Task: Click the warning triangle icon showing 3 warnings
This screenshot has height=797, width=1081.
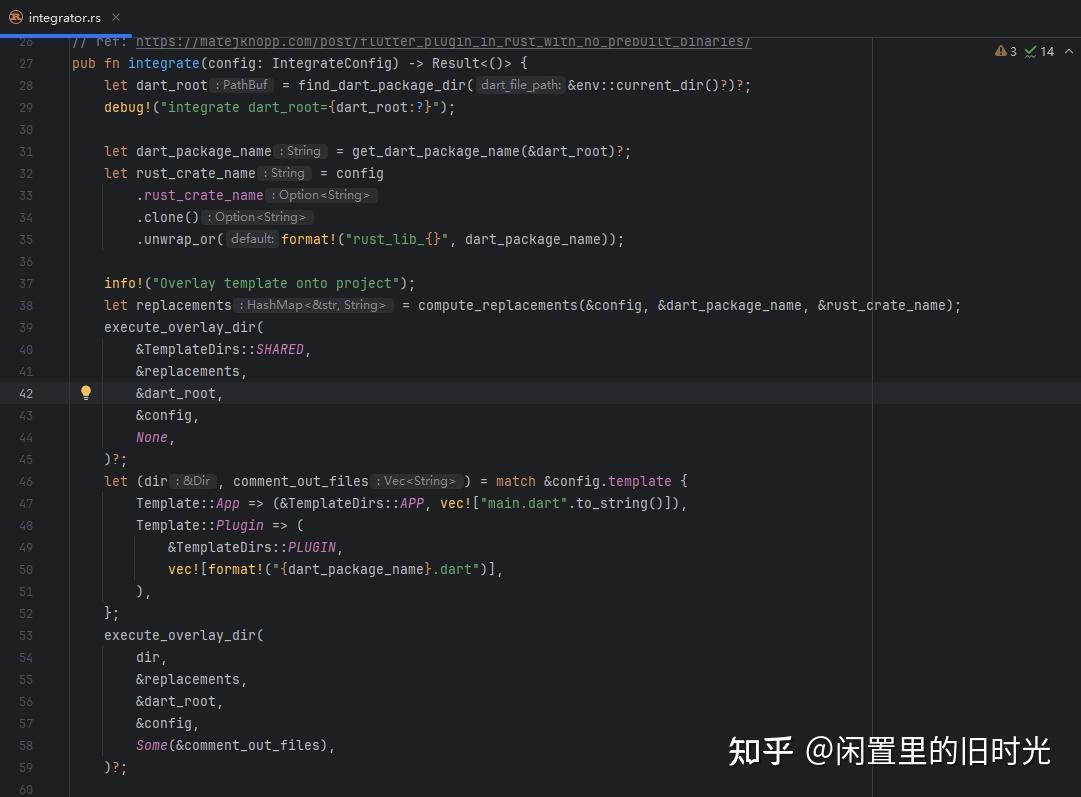Action: pyautogui.click(x=999, y=51)
